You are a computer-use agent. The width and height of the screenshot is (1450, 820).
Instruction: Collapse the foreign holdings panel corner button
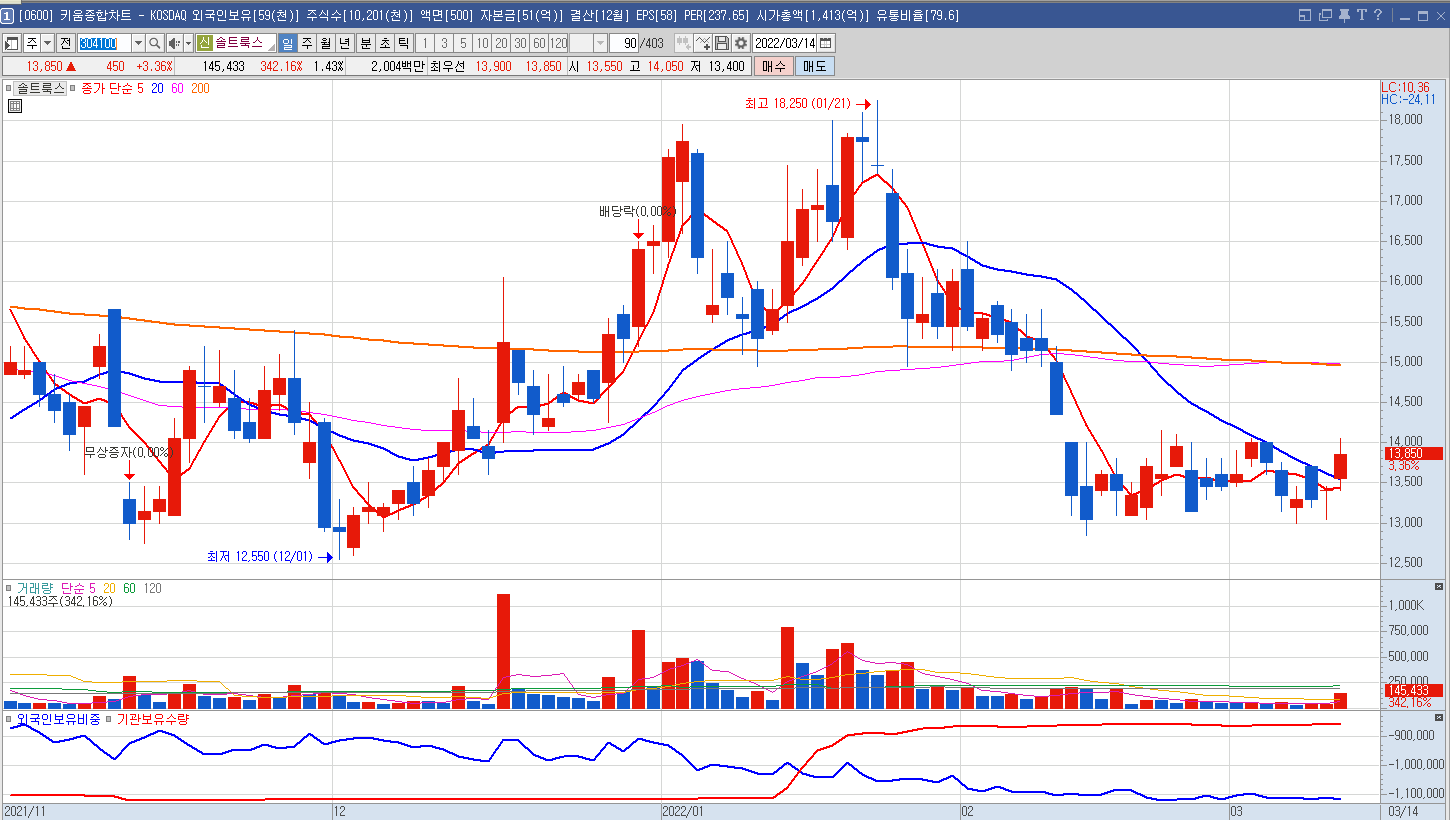[x=1439, y=717]
